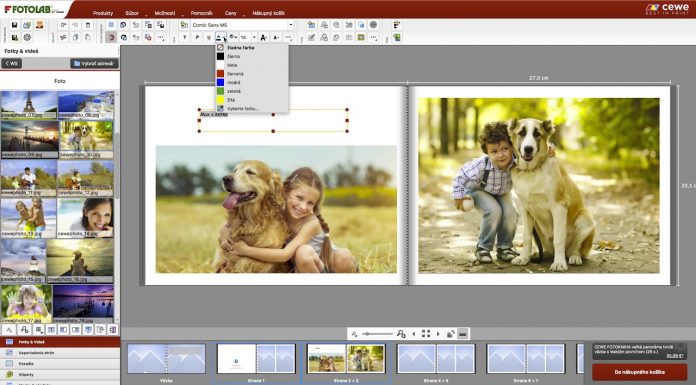Image resolution: width=696 pixels, height=385 pixels.
Task: Click the zoom out icon left of slider
Action: click(354, 334)
